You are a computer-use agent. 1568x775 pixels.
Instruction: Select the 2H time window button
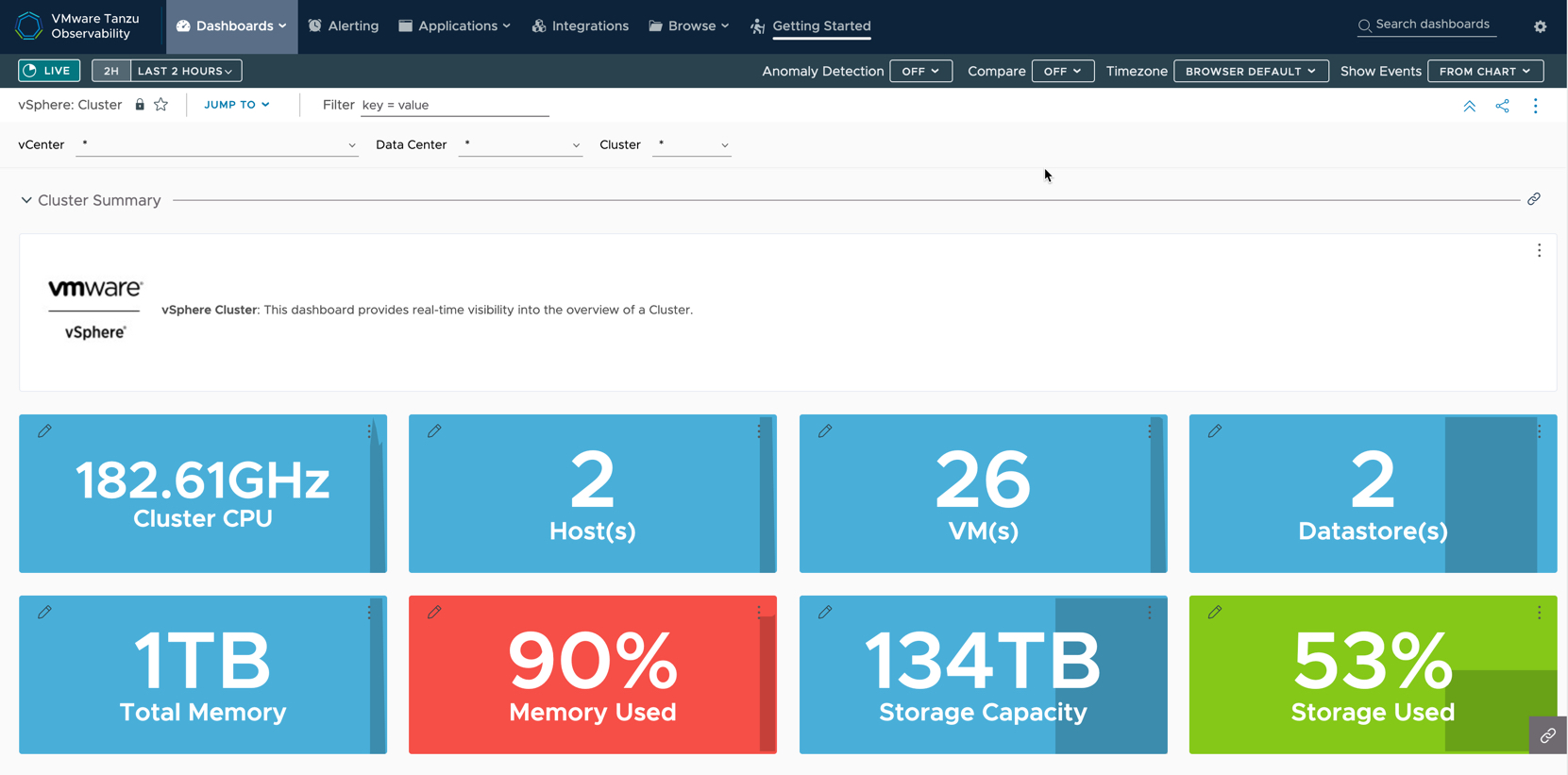click(x=111, y=71)
